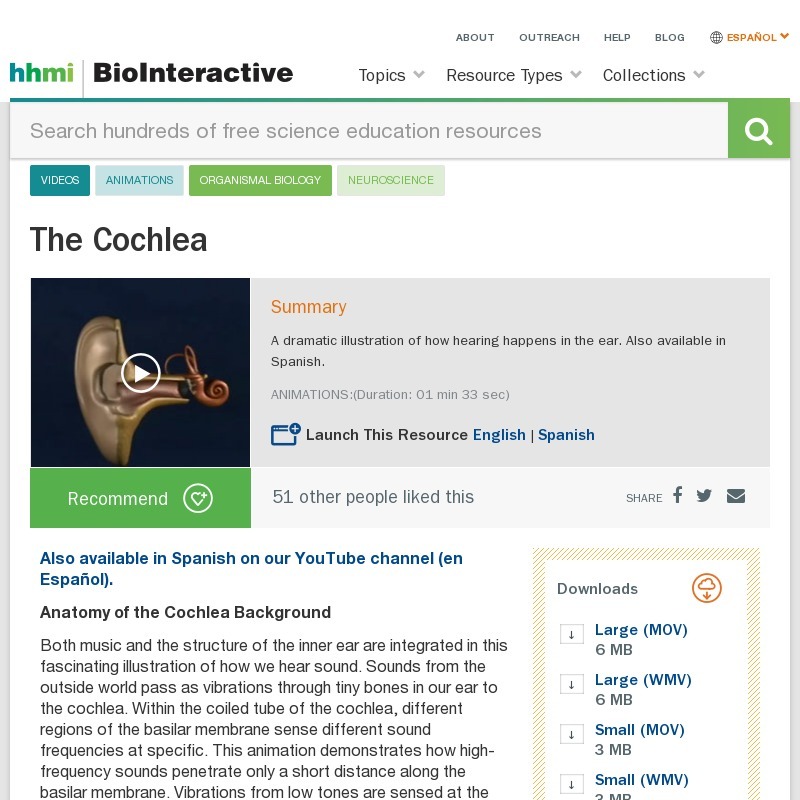This screenshot has width=800, height=800.
Task: Share via the email envelope icon
Action: (x=736, y=495)
